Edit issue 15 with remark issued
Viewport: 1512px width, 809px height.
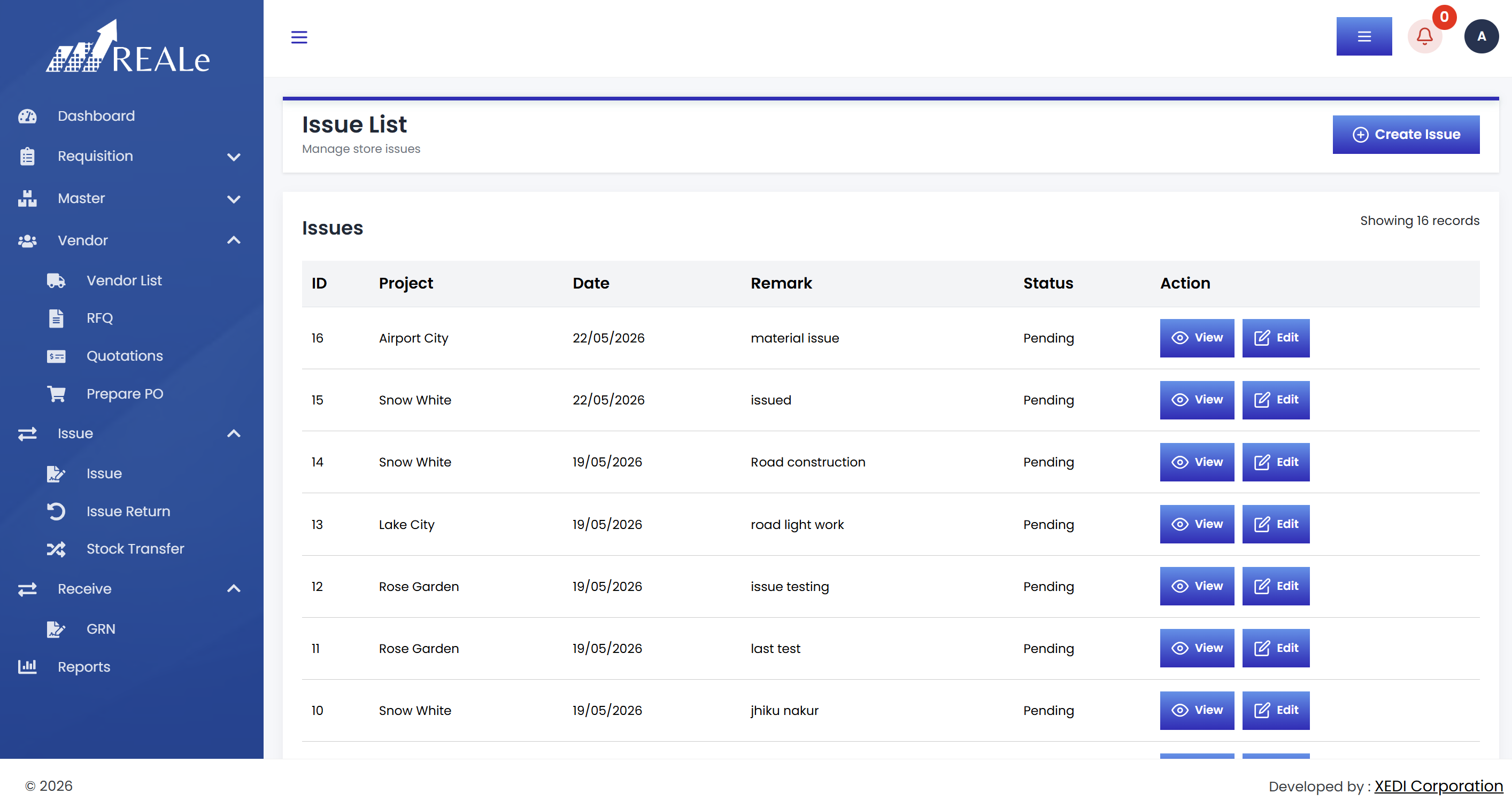point(1276,400)
